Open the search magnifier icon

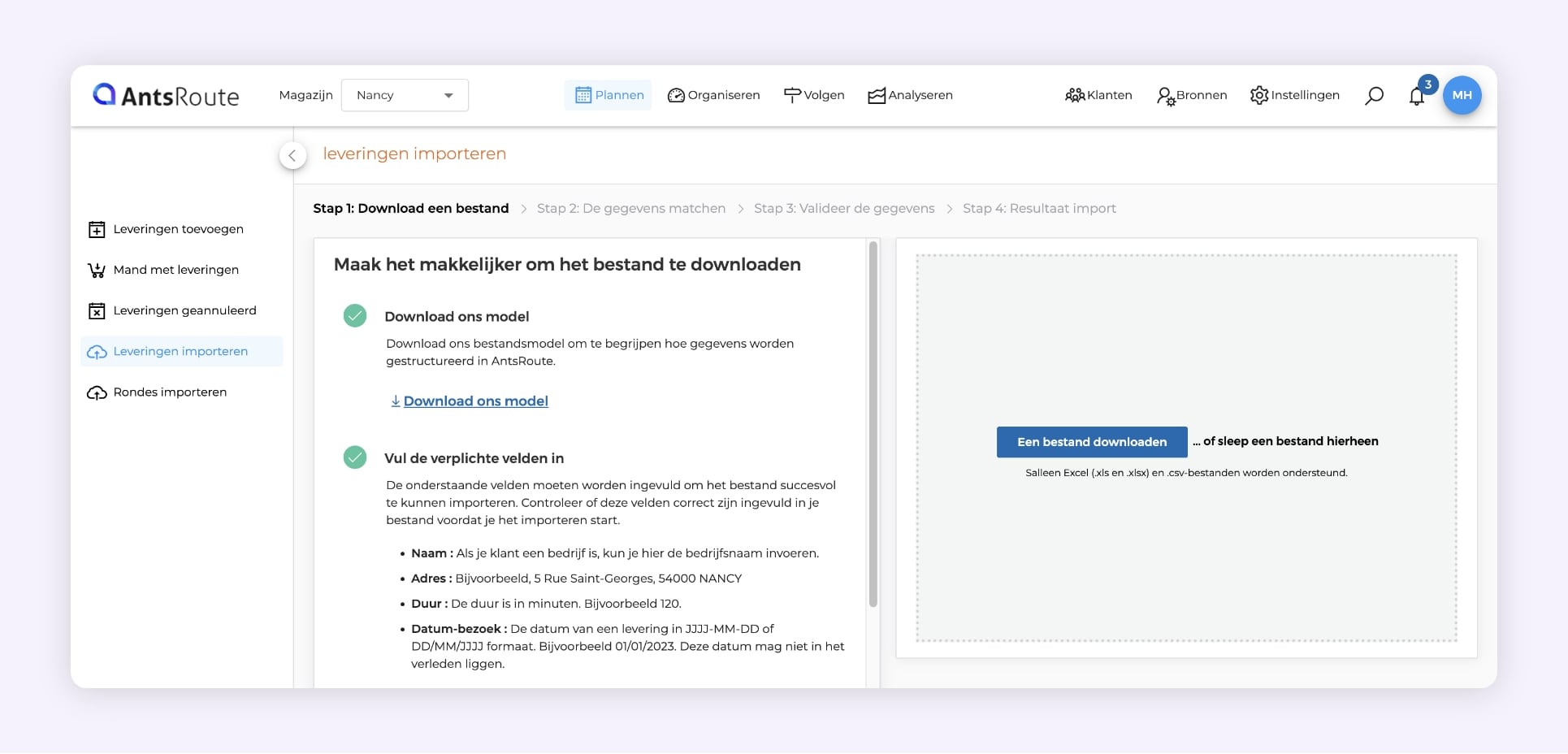[x=1374, y=96]
